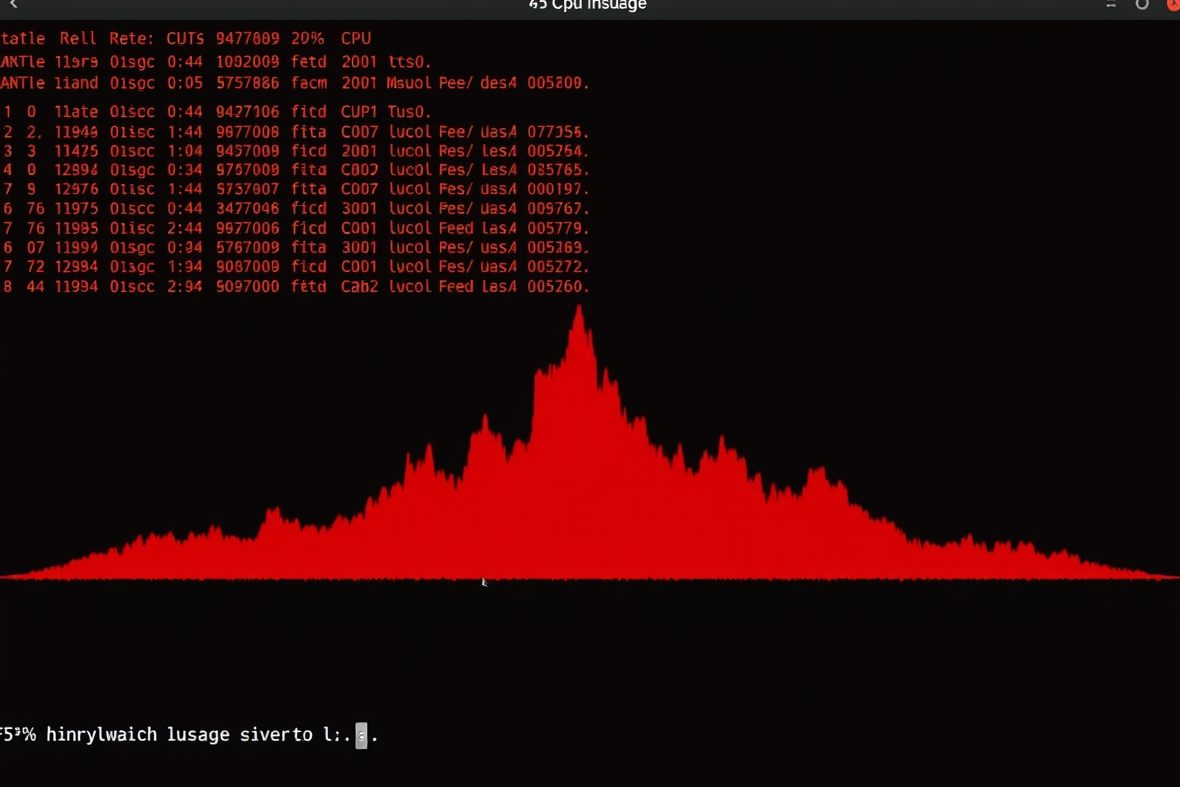
Task: Select the "Tus0." entry
Action: coord(409,111)
